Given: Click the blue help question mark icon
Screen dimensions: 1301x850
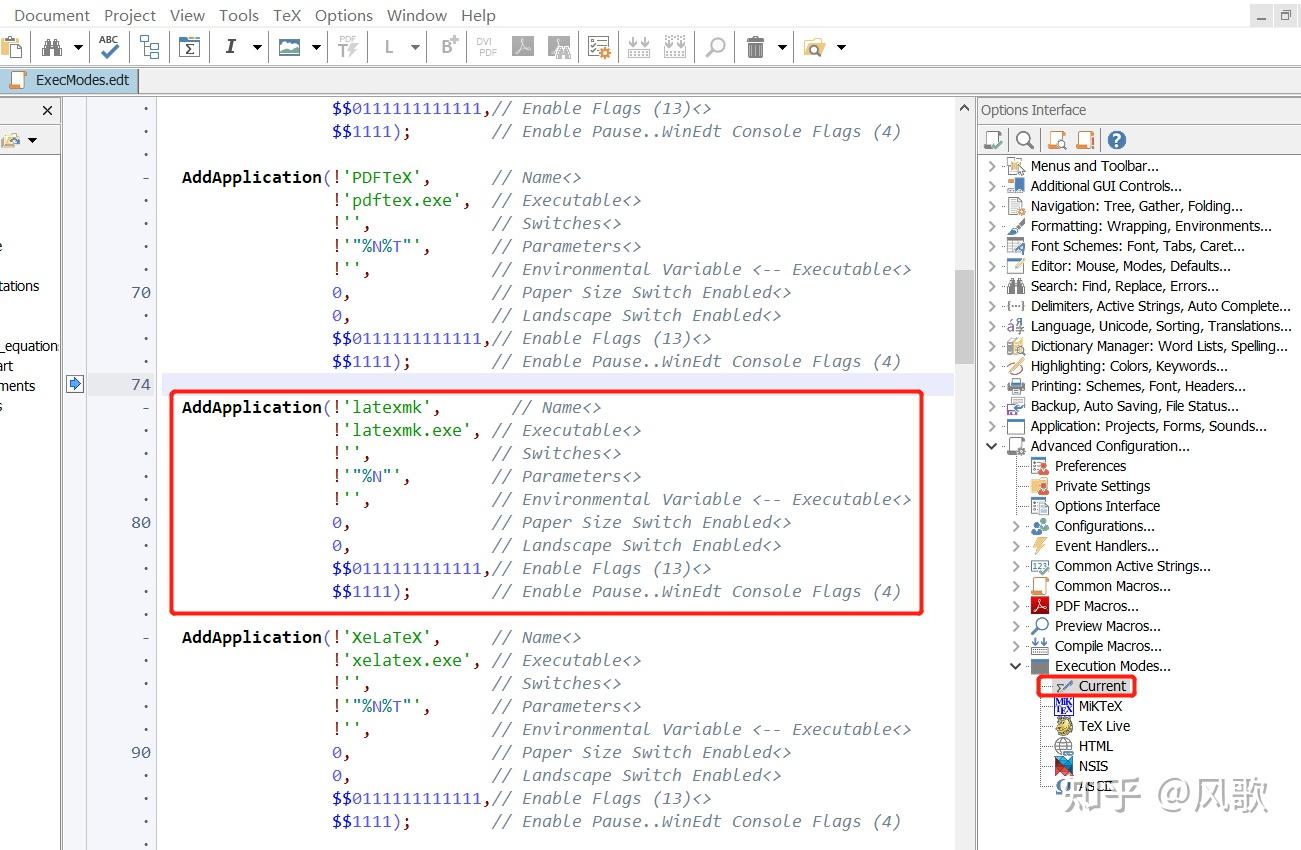Looking at the screenshot, I should (1117, 140).
